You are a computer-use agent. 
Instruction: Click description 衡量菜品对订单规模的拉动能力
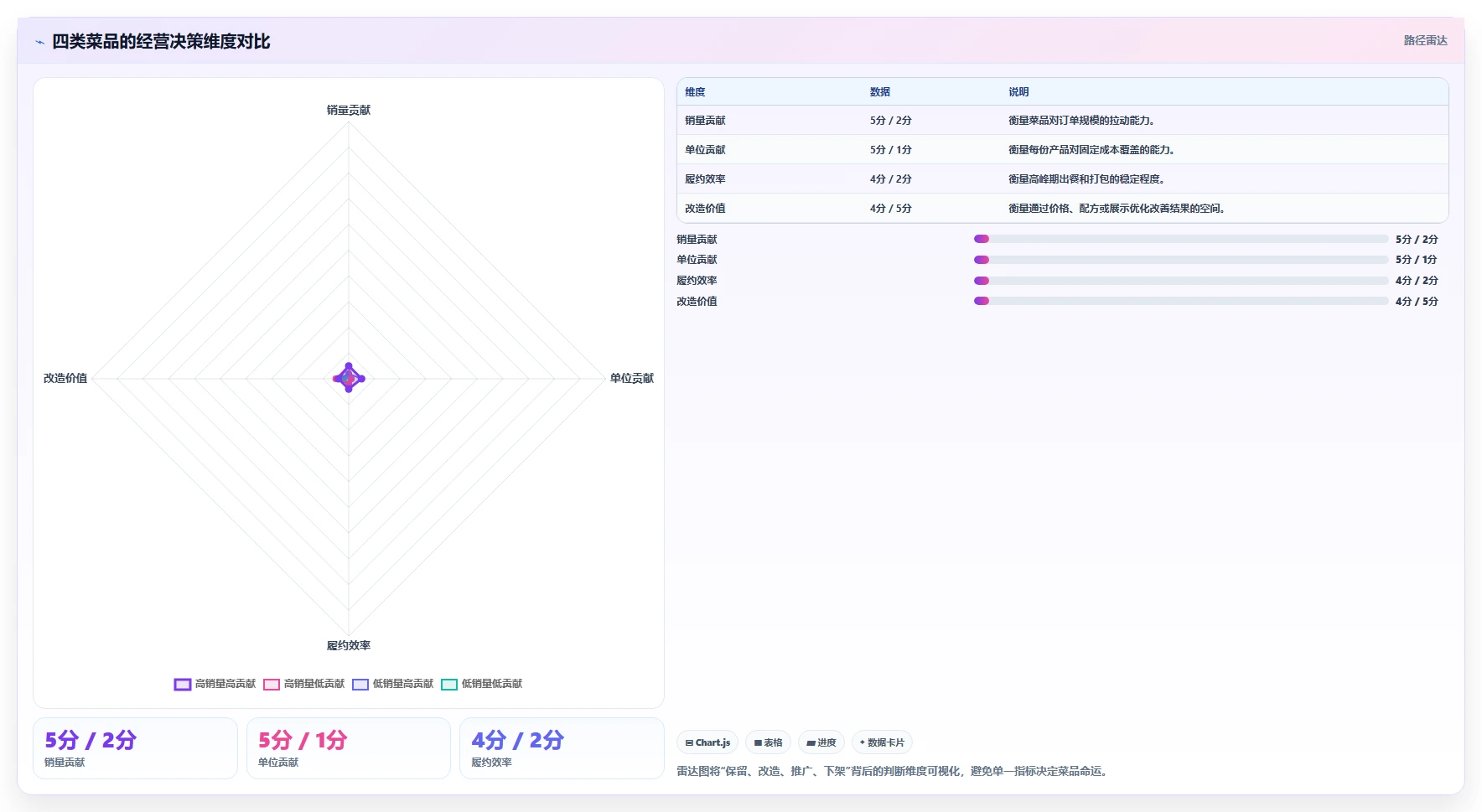[x=1081, y=121]
